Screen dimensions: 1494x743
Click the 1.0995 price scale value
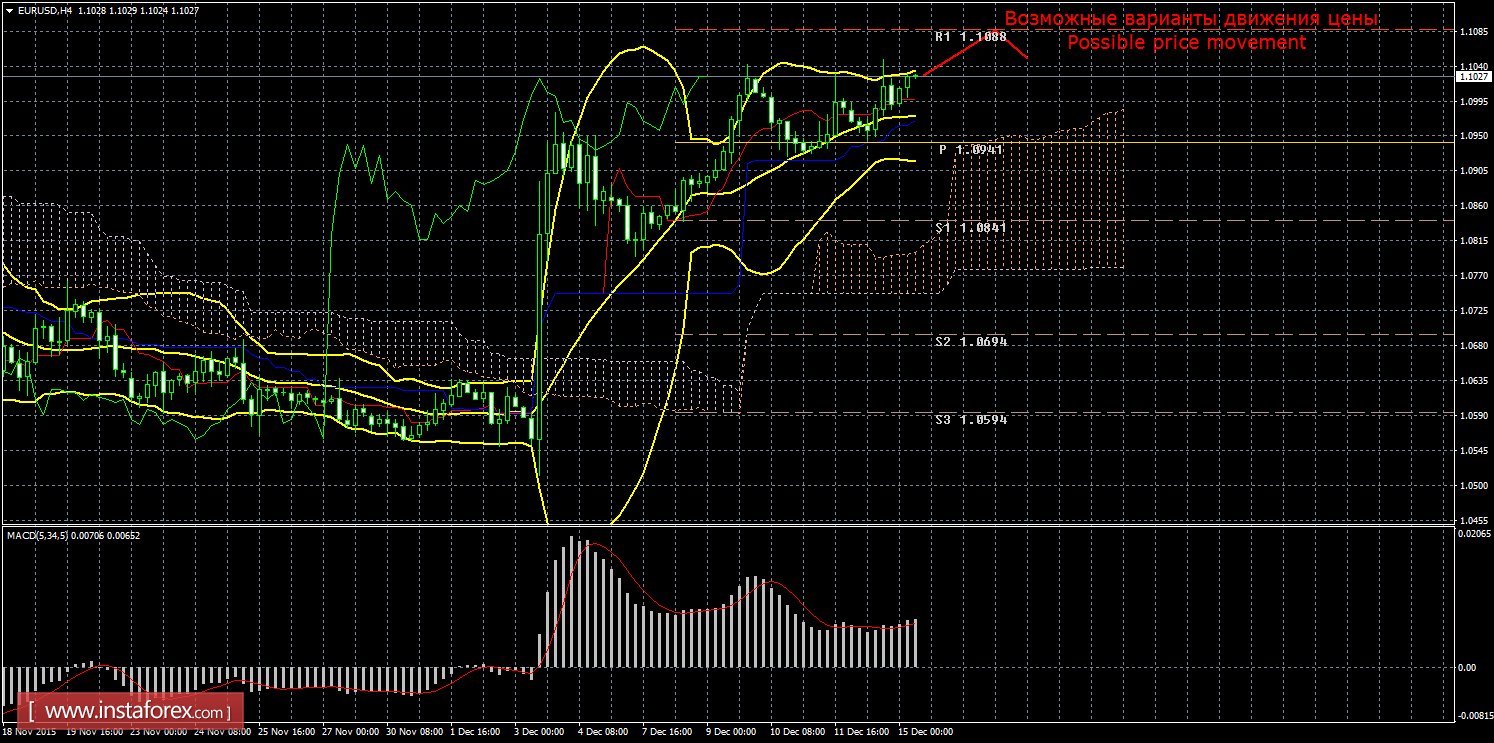(x=1473, y=101)
